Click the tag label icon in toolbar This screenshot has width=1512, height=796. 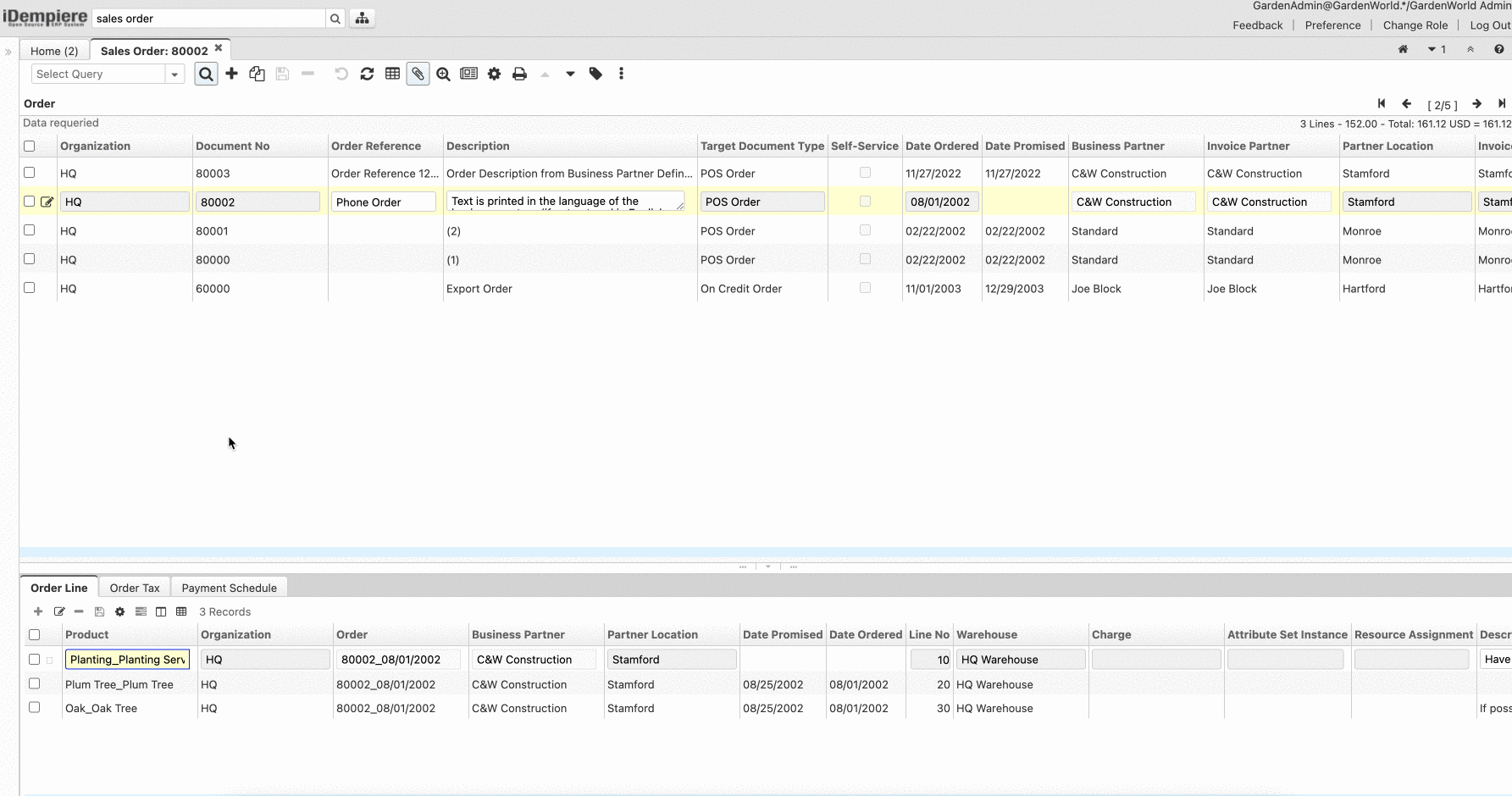tap(595, 74)
